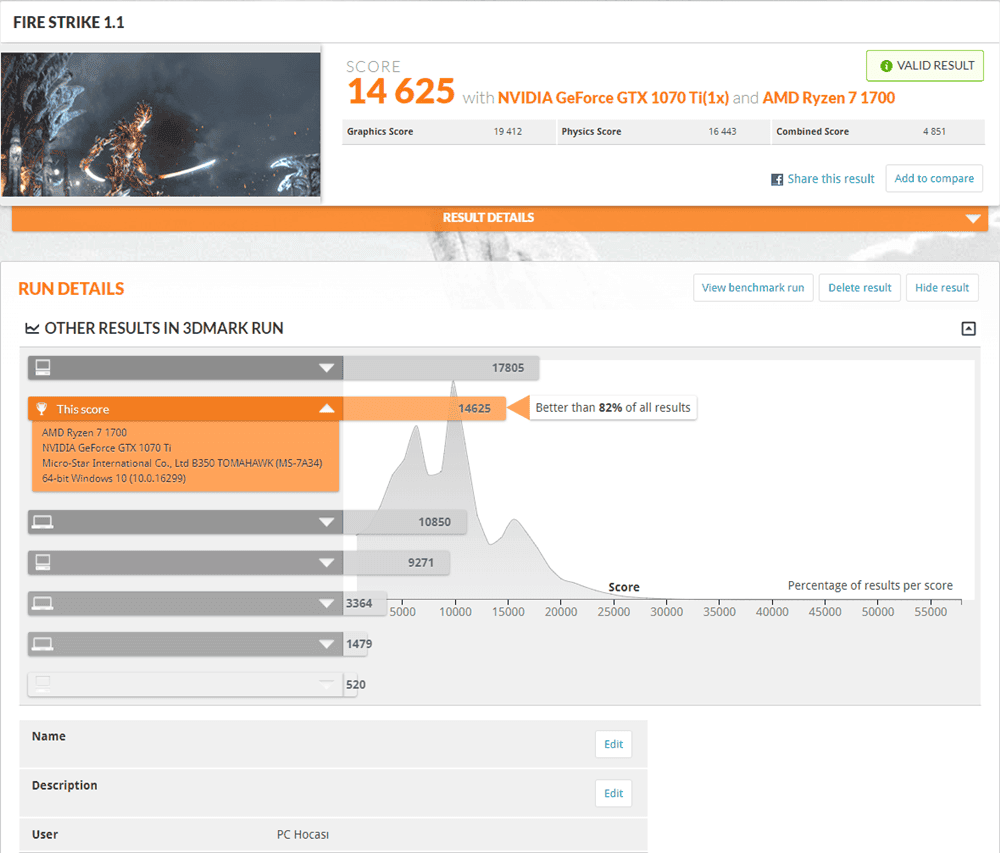
Task: Open the Fire Strike scene thumbnail
Action: (161, 123)
